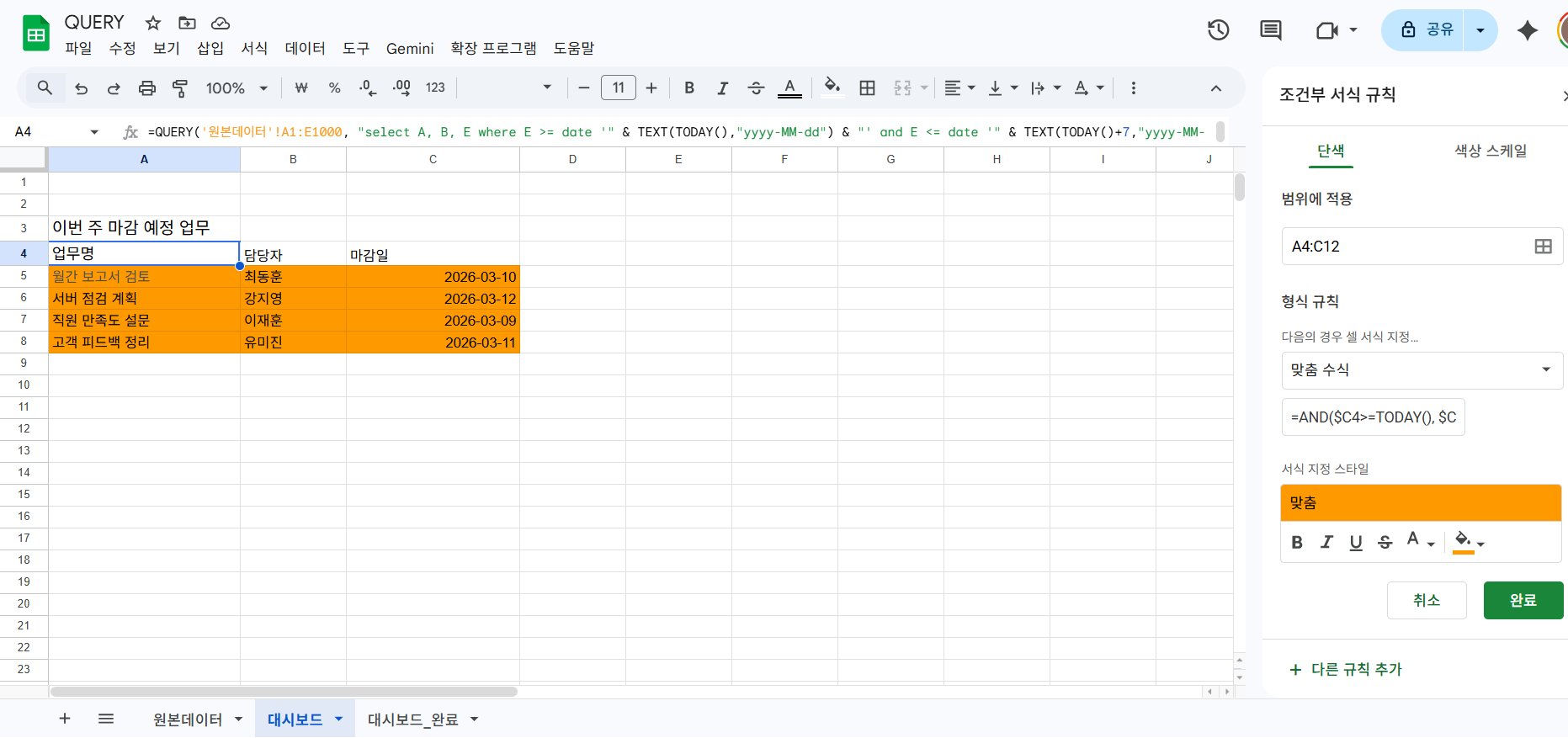The image size is (1568, 738).
Task: Click 다른 규칙 추가 link
Action: [x=1346, y=669]
